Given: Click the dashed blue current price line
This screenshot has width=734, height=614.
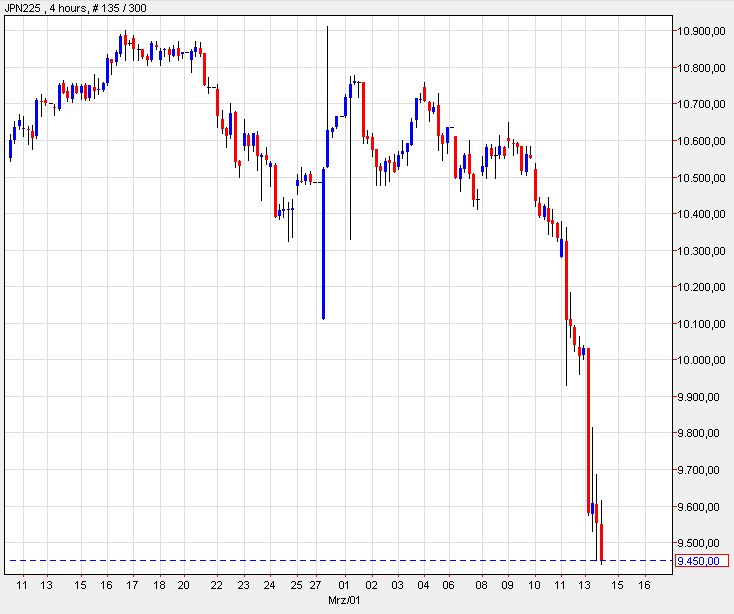Looking at the screenshot, I should (x=339, y=560).
